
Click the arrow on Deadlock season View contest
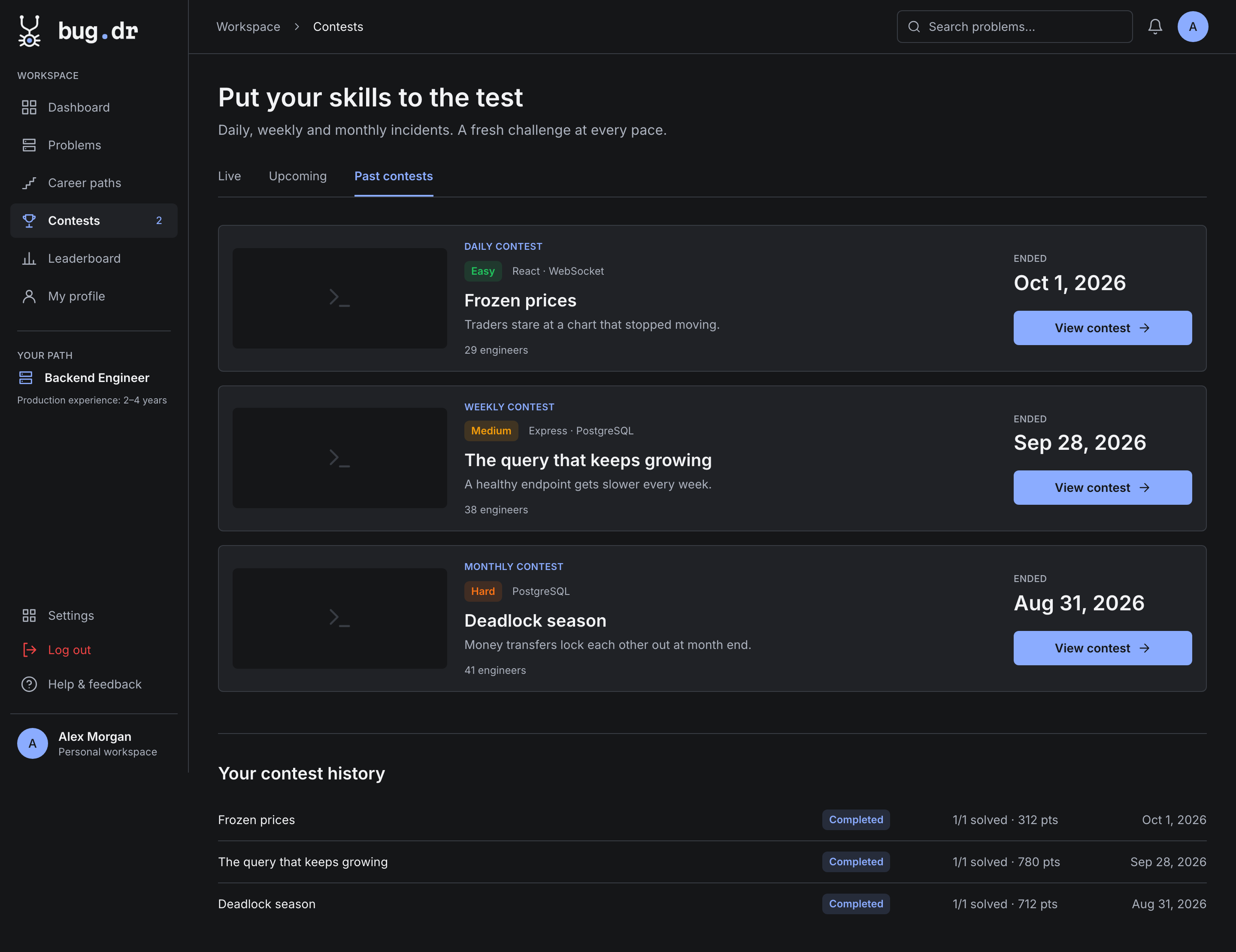(x=1144, y=649)
